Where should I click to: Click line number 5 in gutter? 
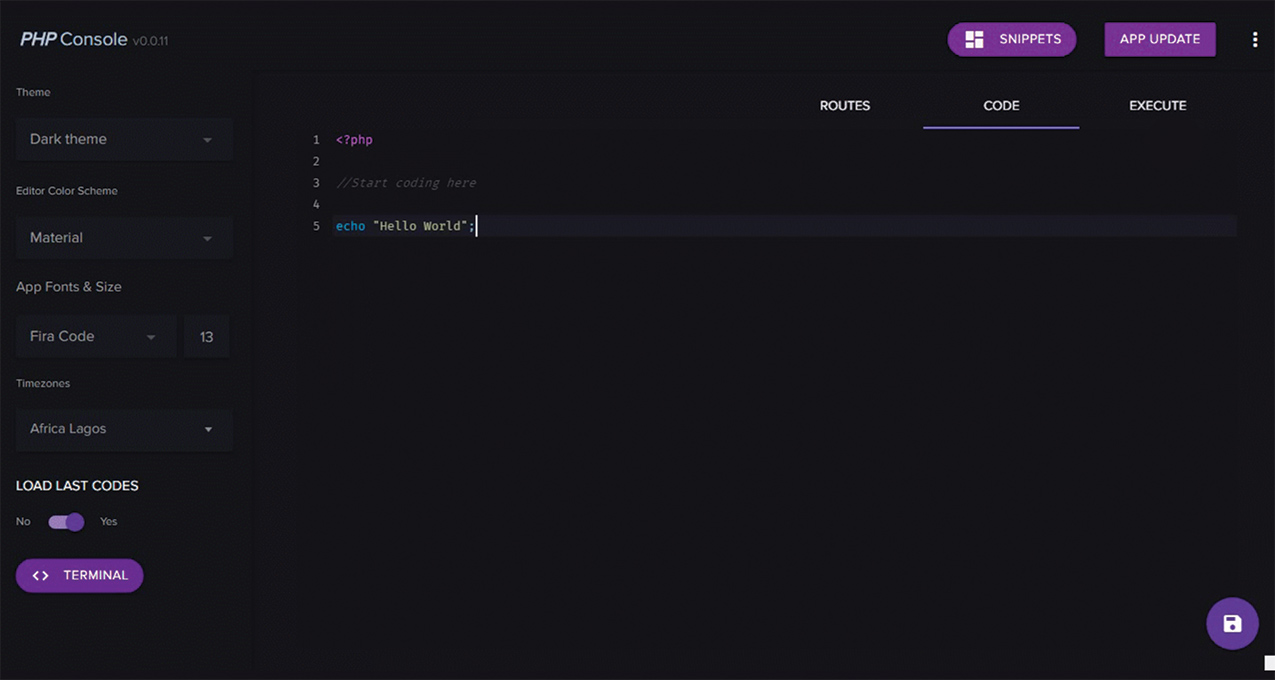coord(316,226)
